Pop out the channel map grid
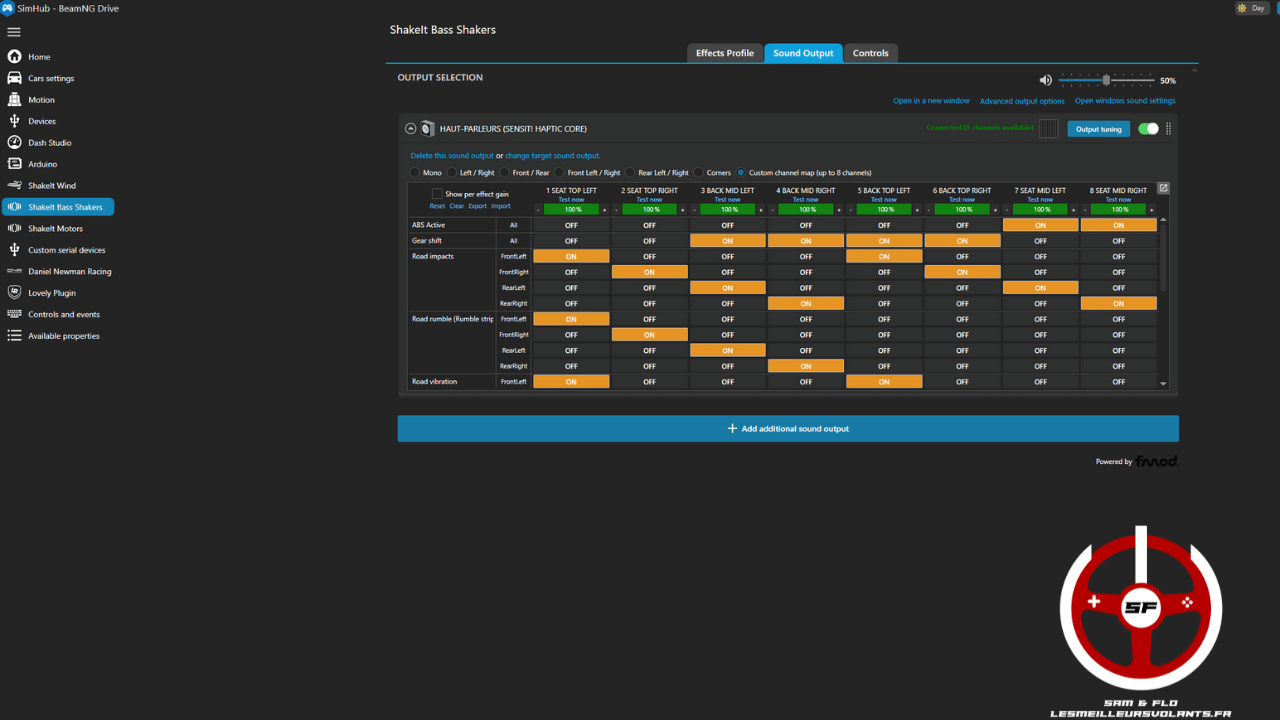This screenshot has height=720, width=1280. pos(1163,188)
